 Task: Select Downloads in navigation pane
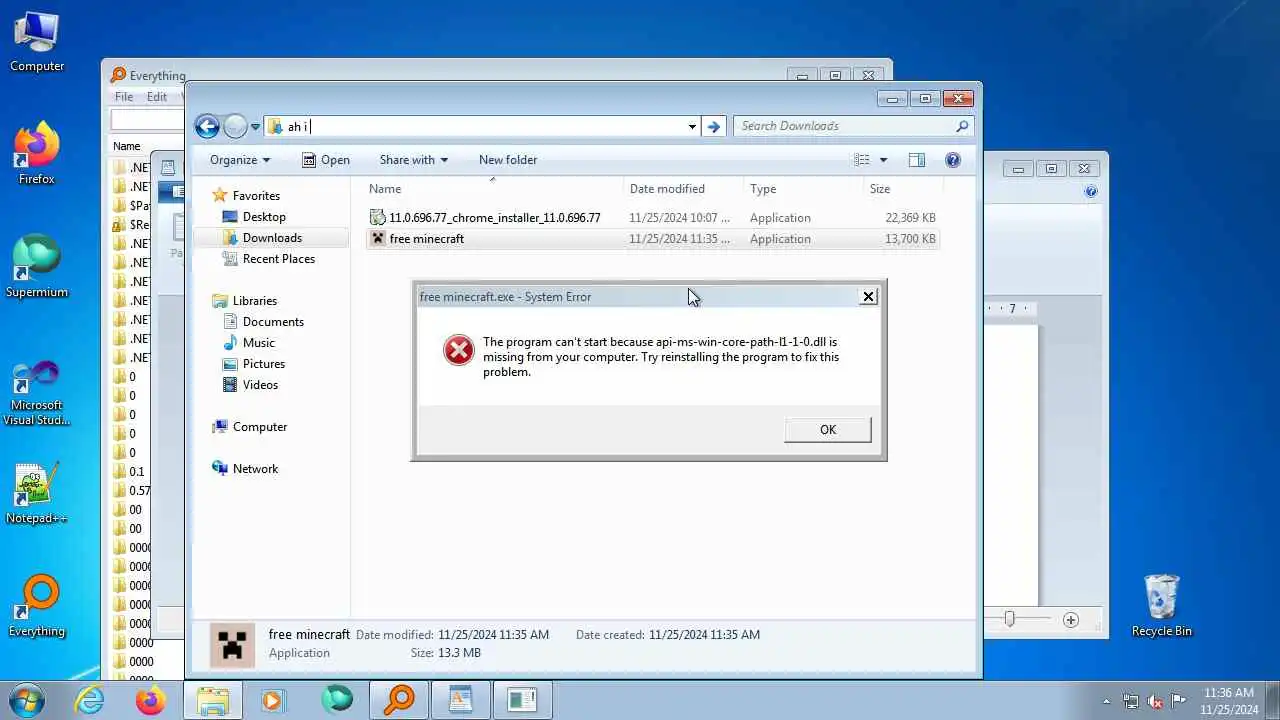click(x=272, y=238)
